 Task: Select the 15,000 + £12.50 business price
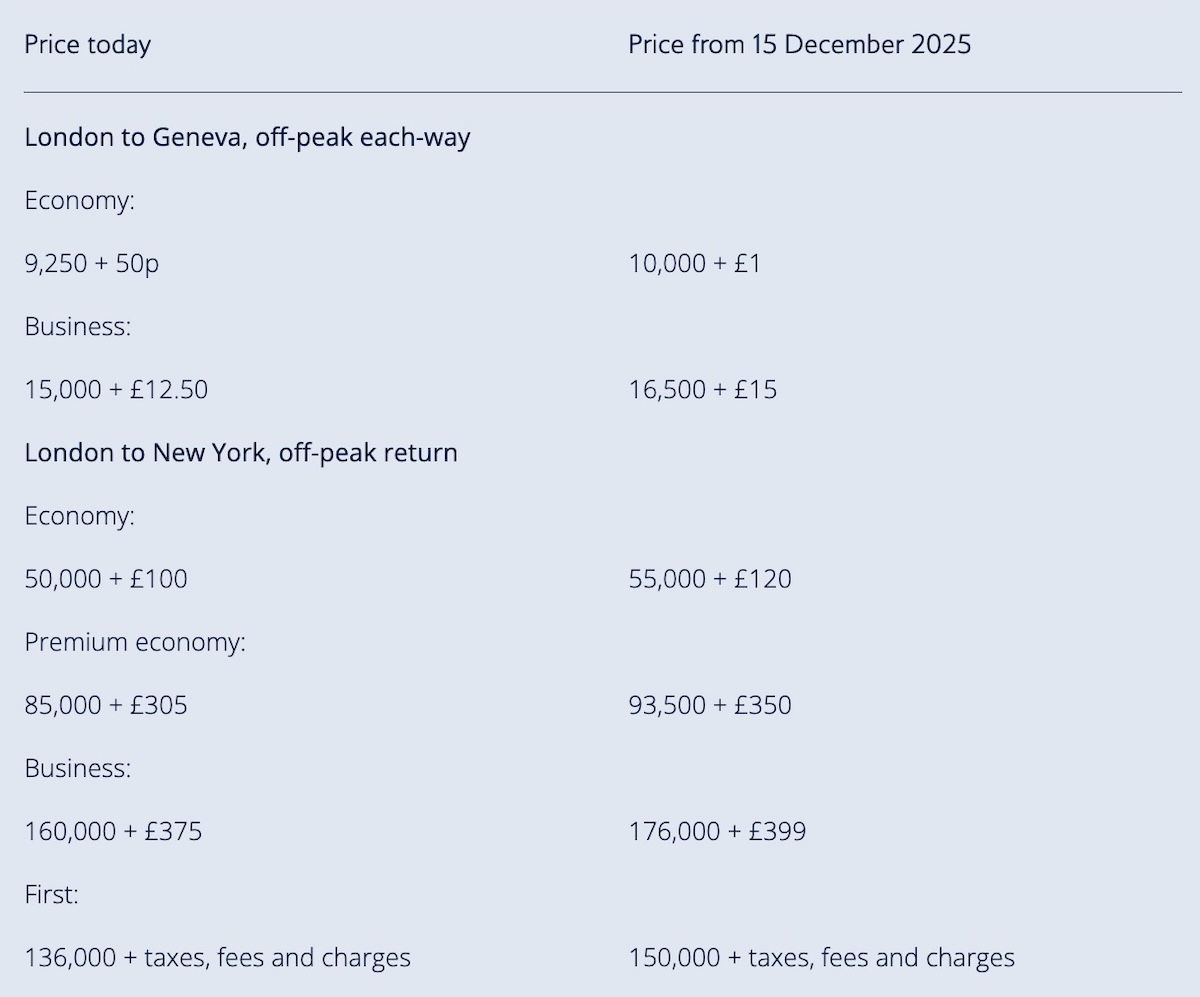click(x=116, y=390)
